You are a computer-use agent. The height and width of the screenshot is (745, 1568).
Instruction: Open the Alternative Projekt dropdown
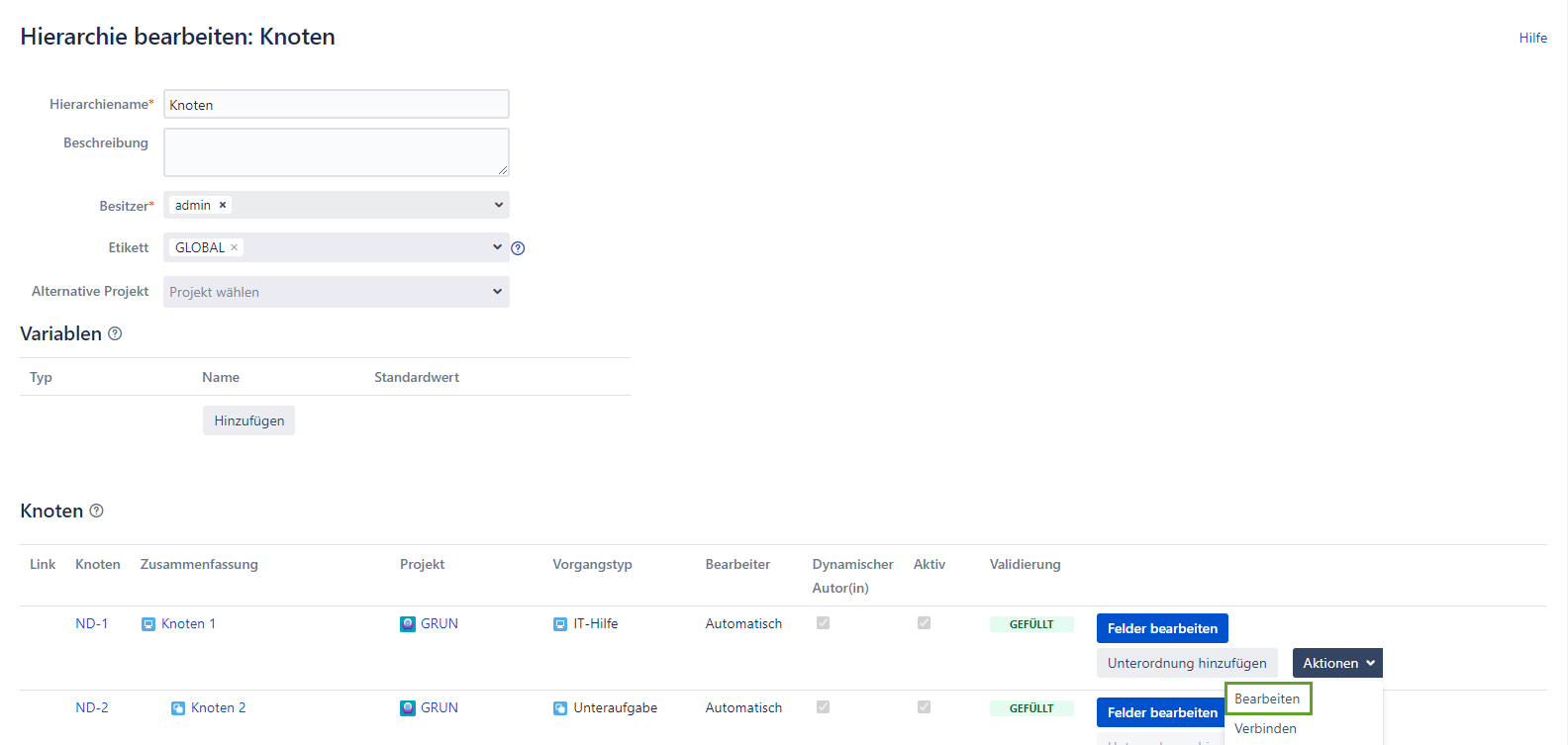pos(498,291)
